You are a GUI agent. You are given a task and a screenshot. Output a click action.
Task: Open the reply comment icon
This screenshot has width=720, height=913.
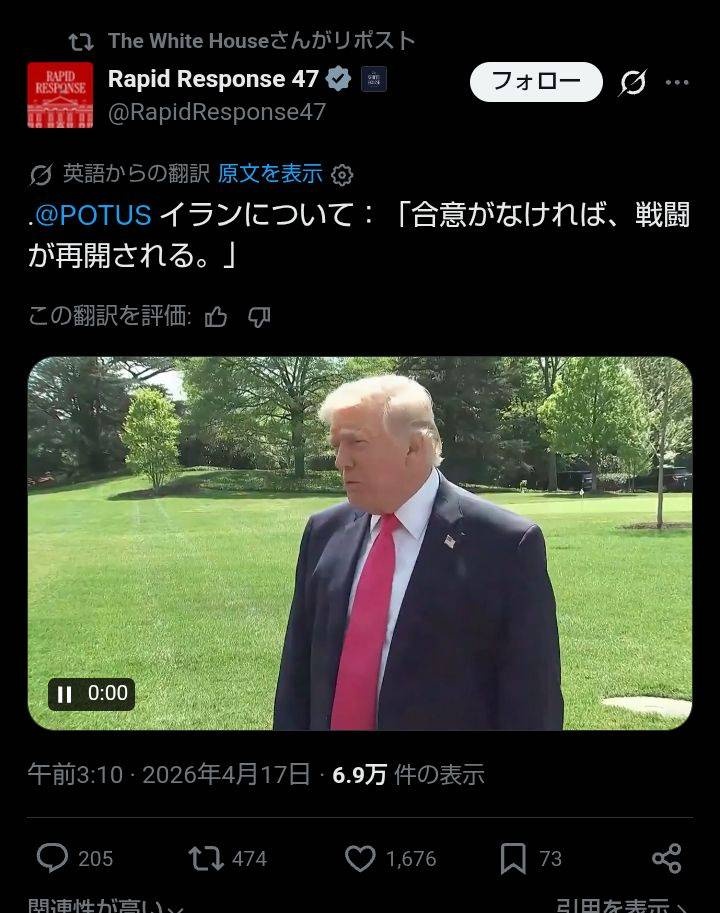[x=52, y=858]
